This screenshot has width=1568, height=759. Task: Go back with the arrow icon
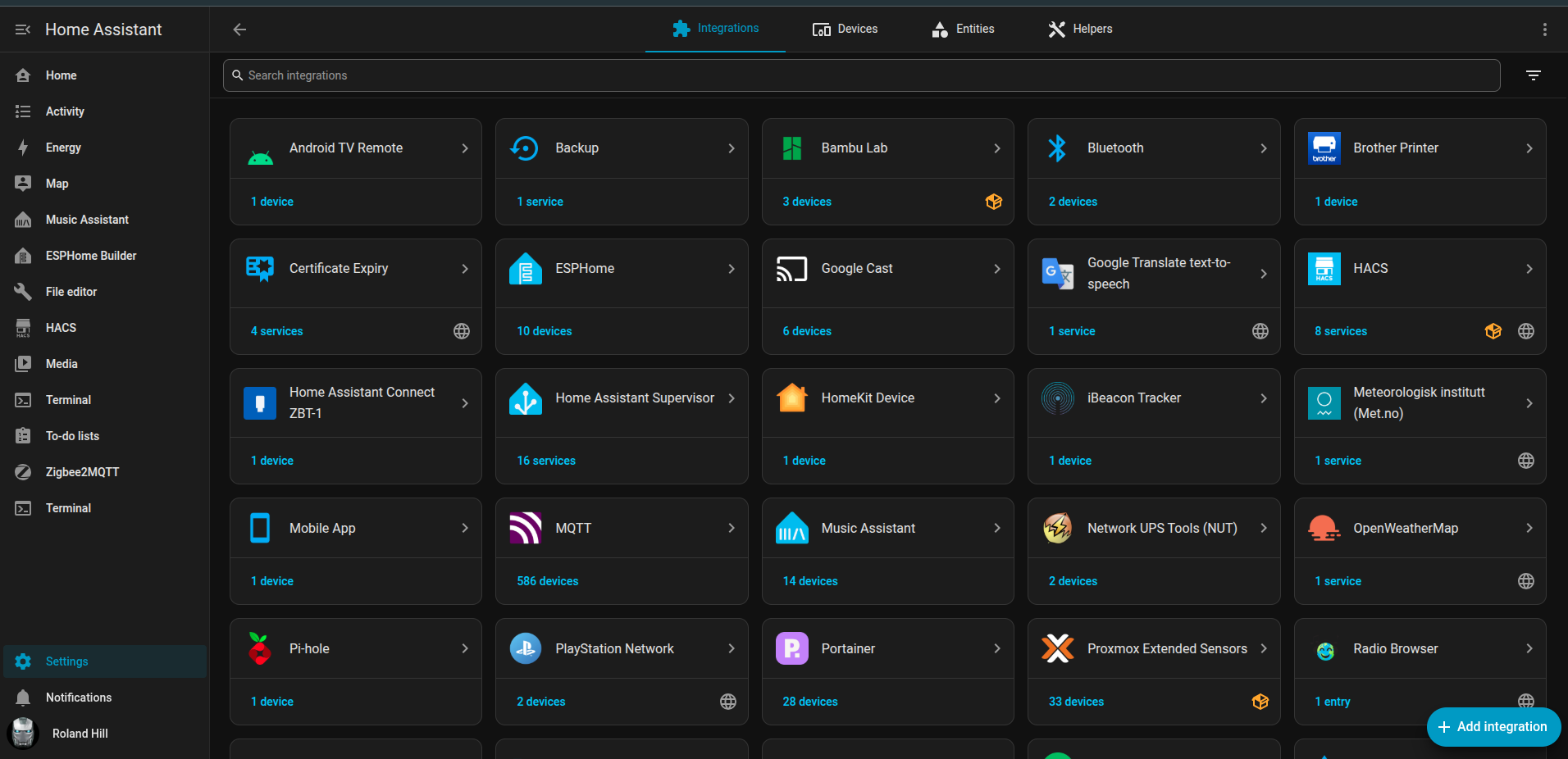pyautogui.click(x=239, y=30)
